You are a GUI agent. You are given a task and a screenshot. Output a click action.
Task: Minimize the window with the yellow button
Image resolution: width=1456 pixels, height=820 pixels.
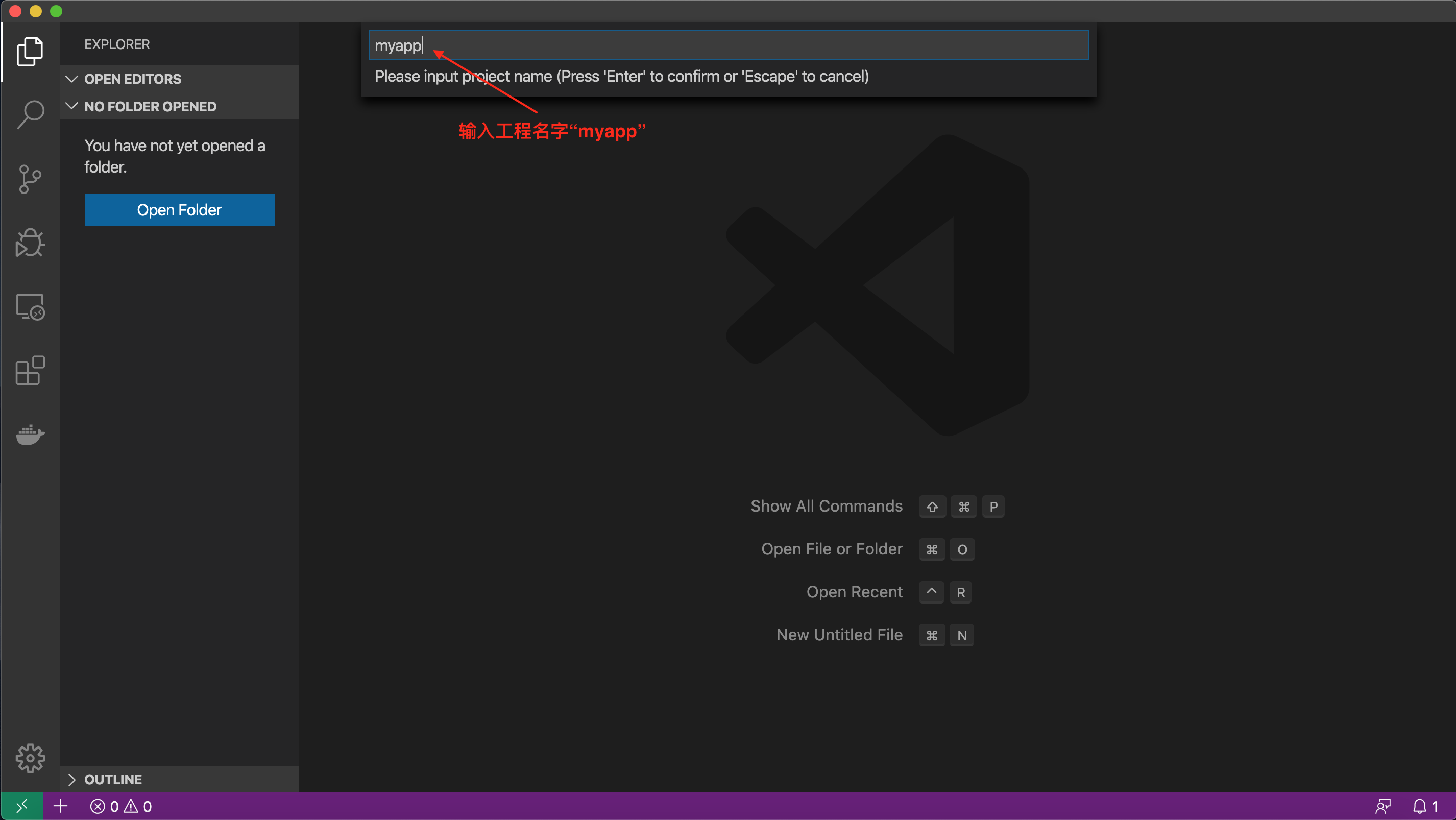[36, 11]
